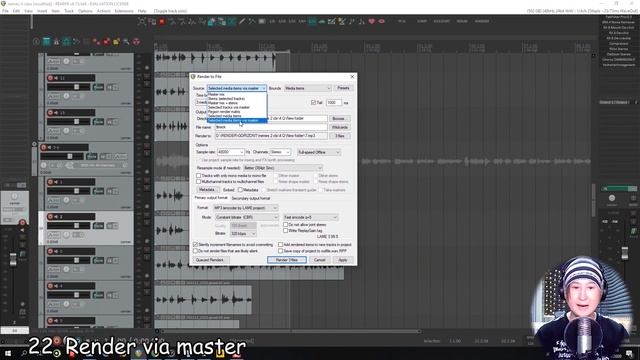Click the Wildcards button
The height and width of the screenshot is (360, 640).
(x=340, y=127)
